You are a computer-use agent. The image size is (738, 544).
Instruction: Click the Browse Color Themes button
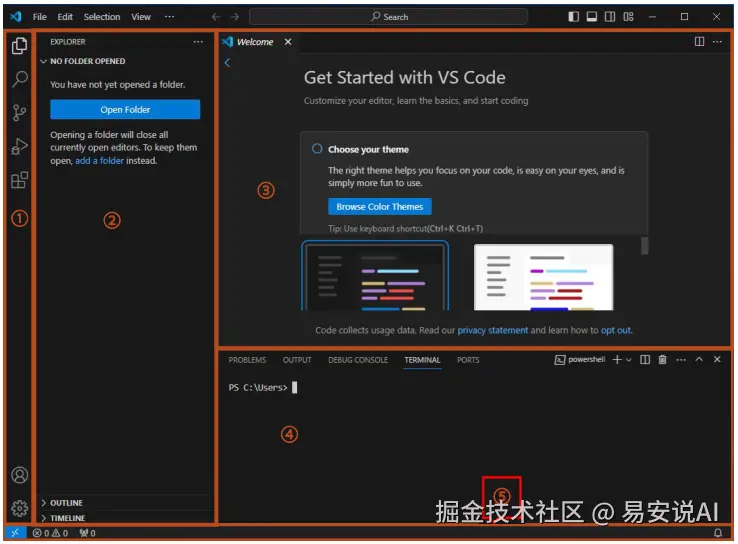coord(380,207)
